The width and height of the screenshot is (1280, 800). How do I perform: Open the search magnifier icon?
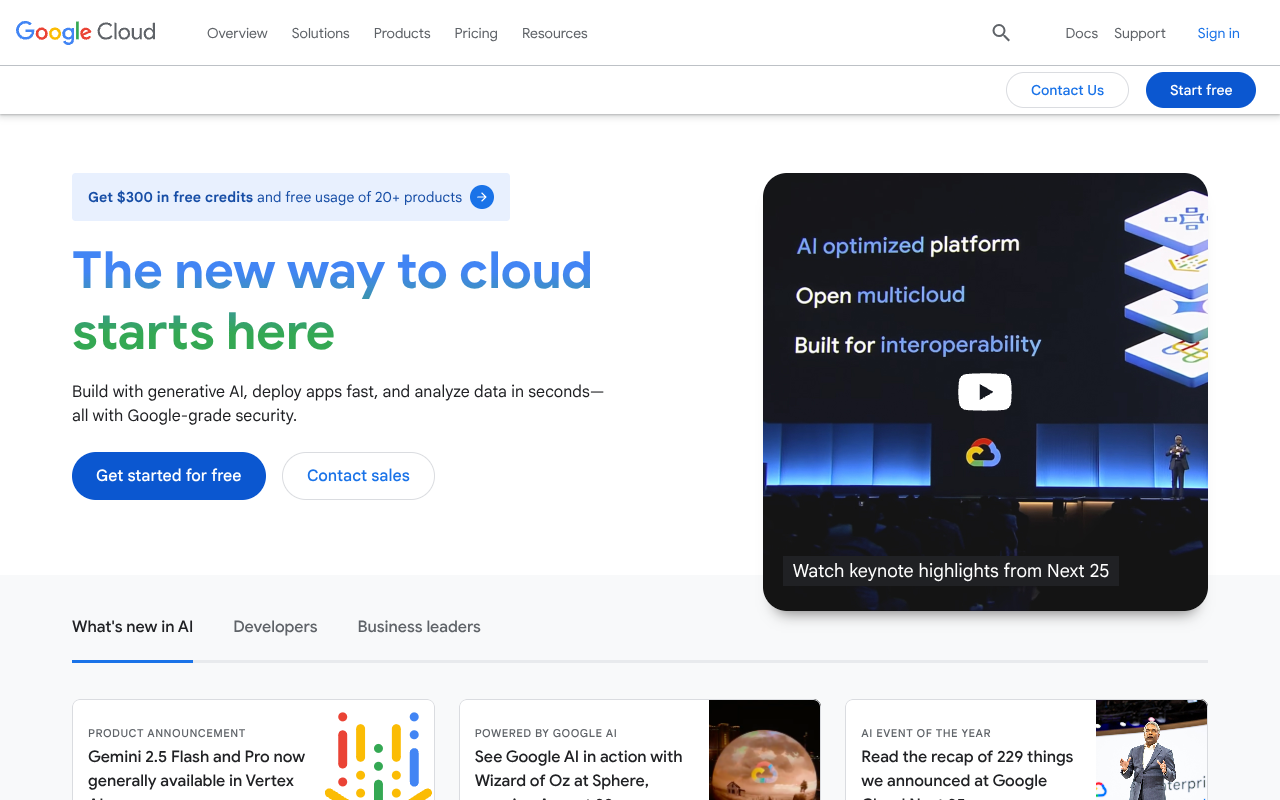[x=1001, y=33]
